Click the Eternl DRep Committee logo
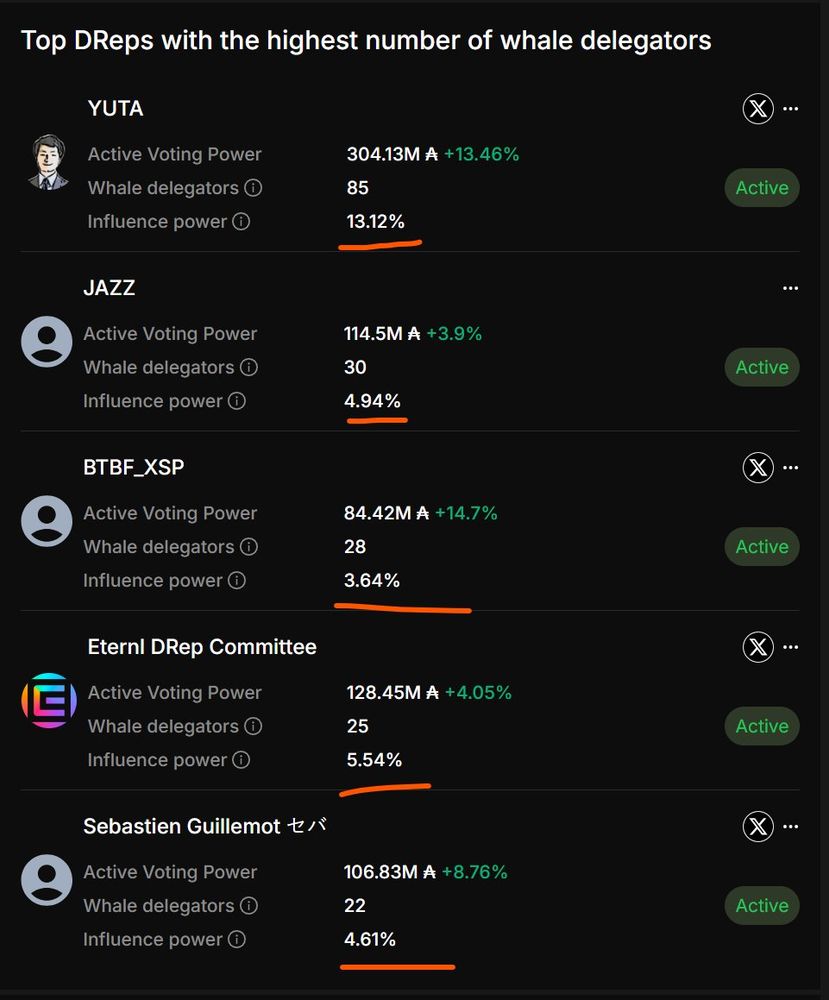The height and width of the screenshot is (1000, 829). point(47,701)
